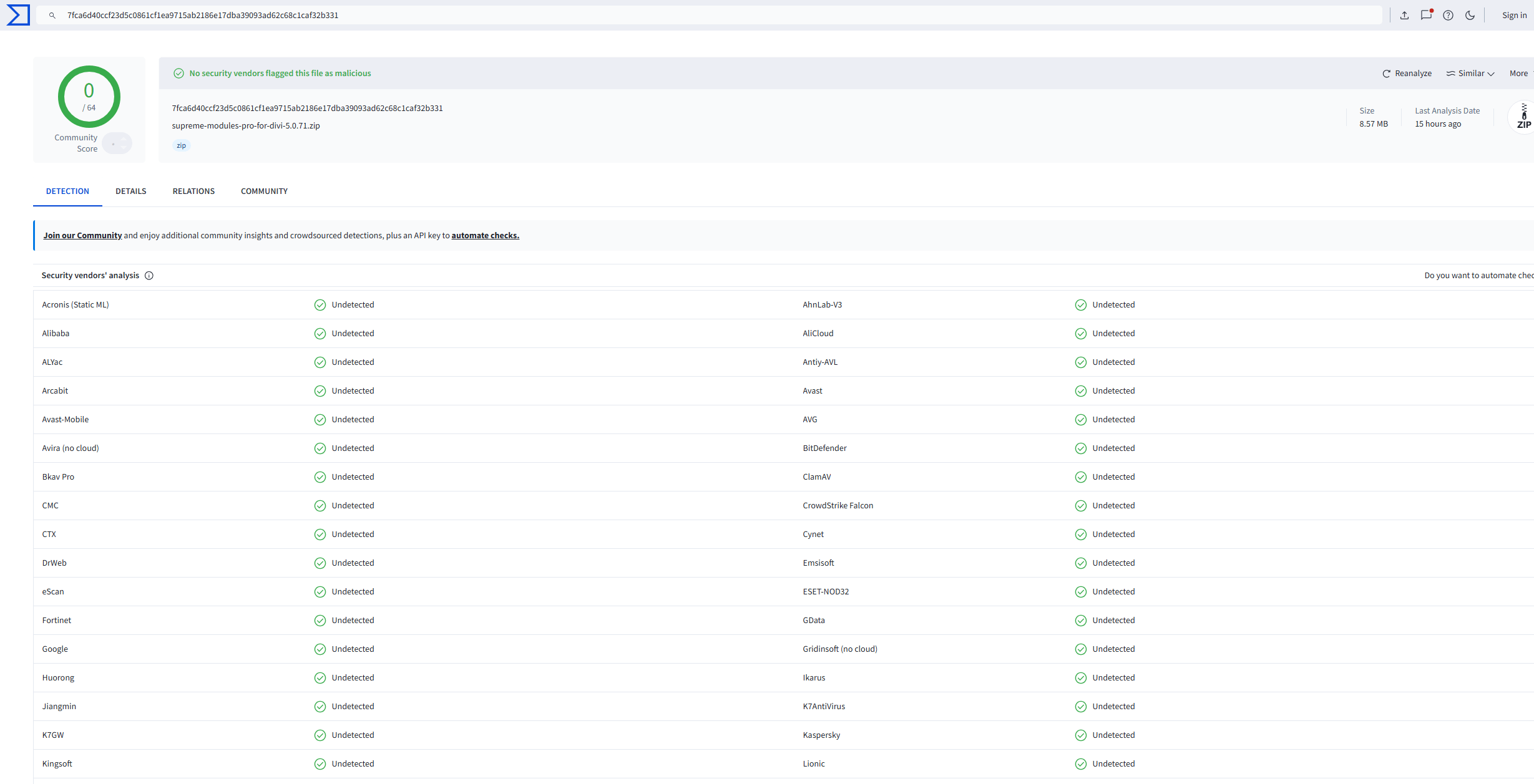Toggle dark mode moon icon

click(1470, 16)
